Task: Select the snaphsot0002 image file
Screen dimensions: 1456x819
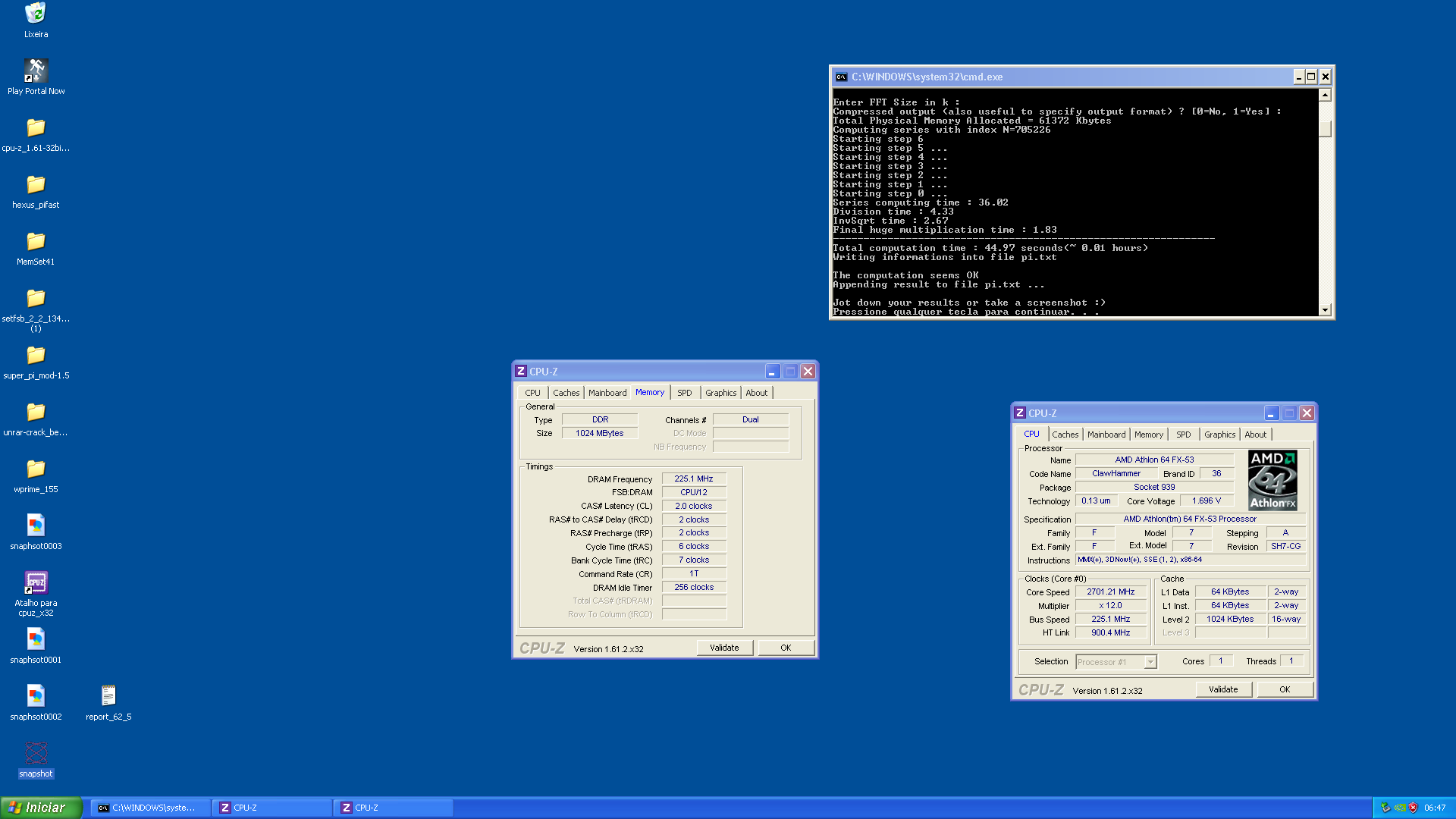Action: point(36,696)
